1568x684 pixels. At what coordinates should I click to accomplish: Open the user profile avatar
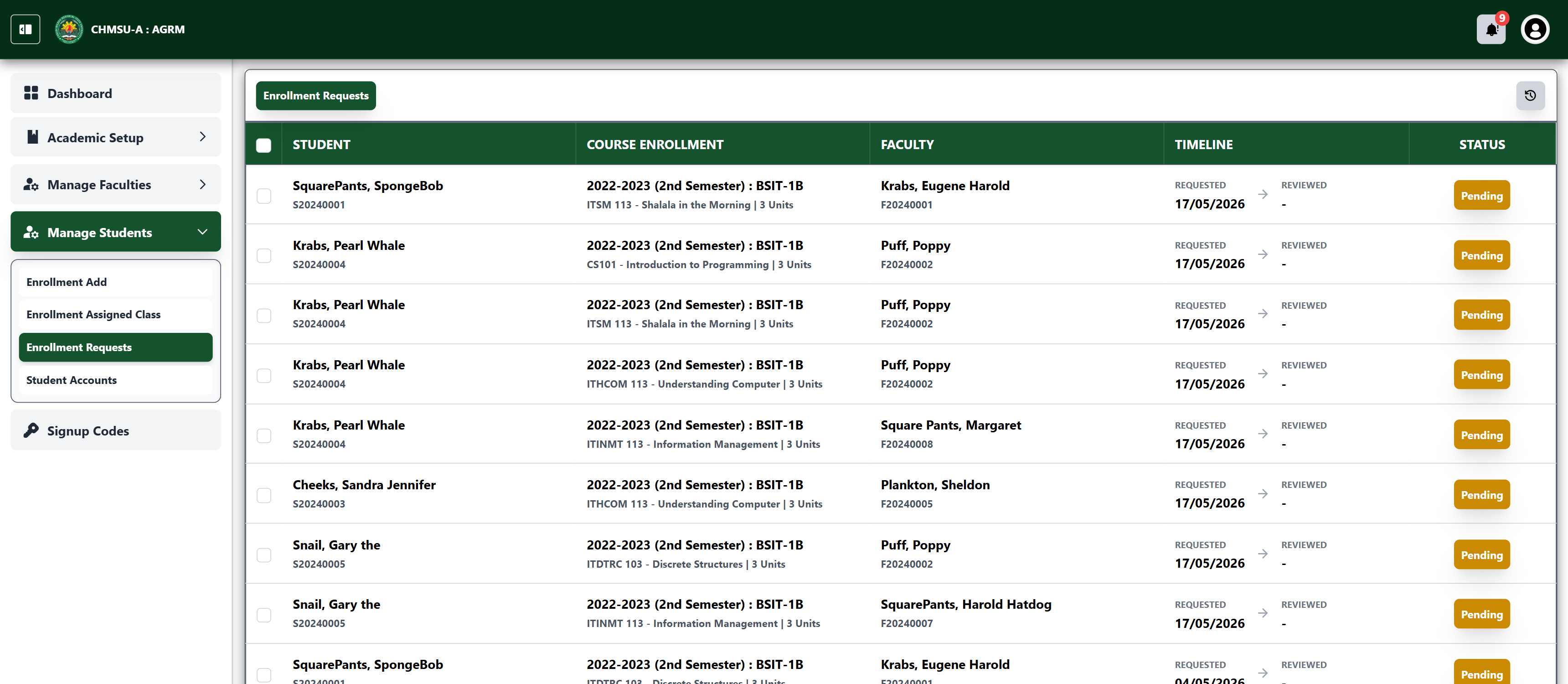coord(1535,29)
